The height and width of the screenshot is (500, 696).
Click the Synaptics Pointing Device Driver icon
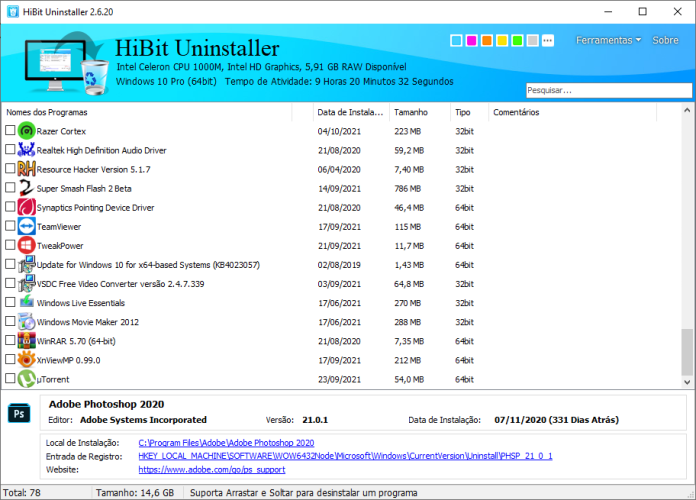27,207
